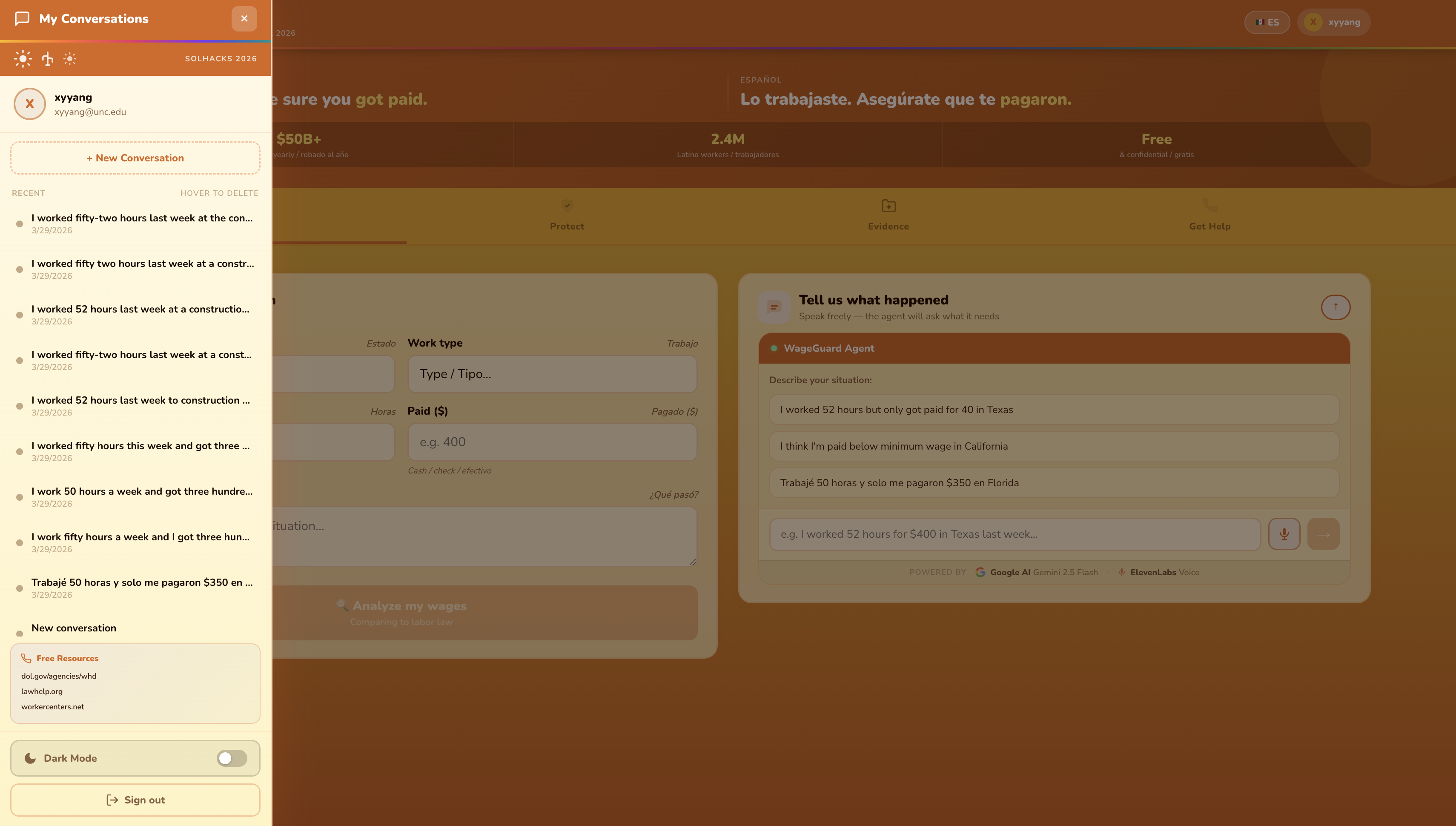This screenshot has width=1456, height=826.
Task: Toggle the Dark Mode switch
Action: point(232,758)
